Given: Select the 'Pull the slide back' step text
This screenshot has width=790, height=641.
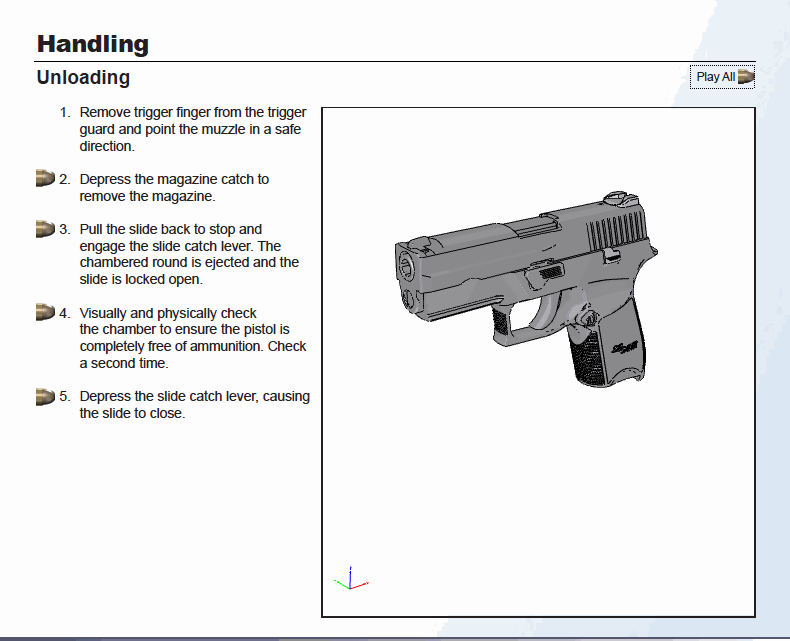Looking at the screenshot, I should pyautogui.click(x=190, y=254).
